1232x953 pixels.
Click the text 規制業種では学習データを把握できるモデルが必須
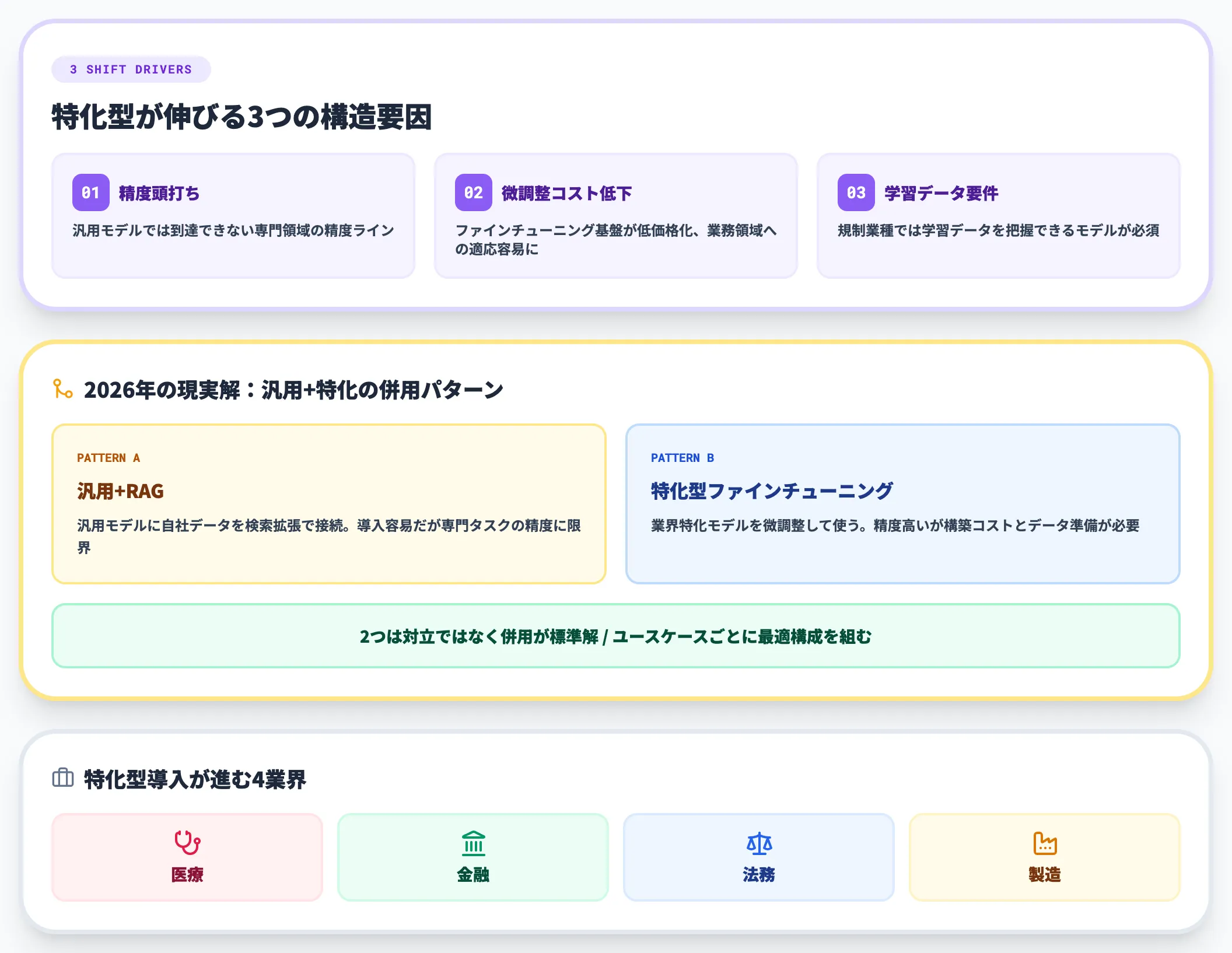pos(999,230)
